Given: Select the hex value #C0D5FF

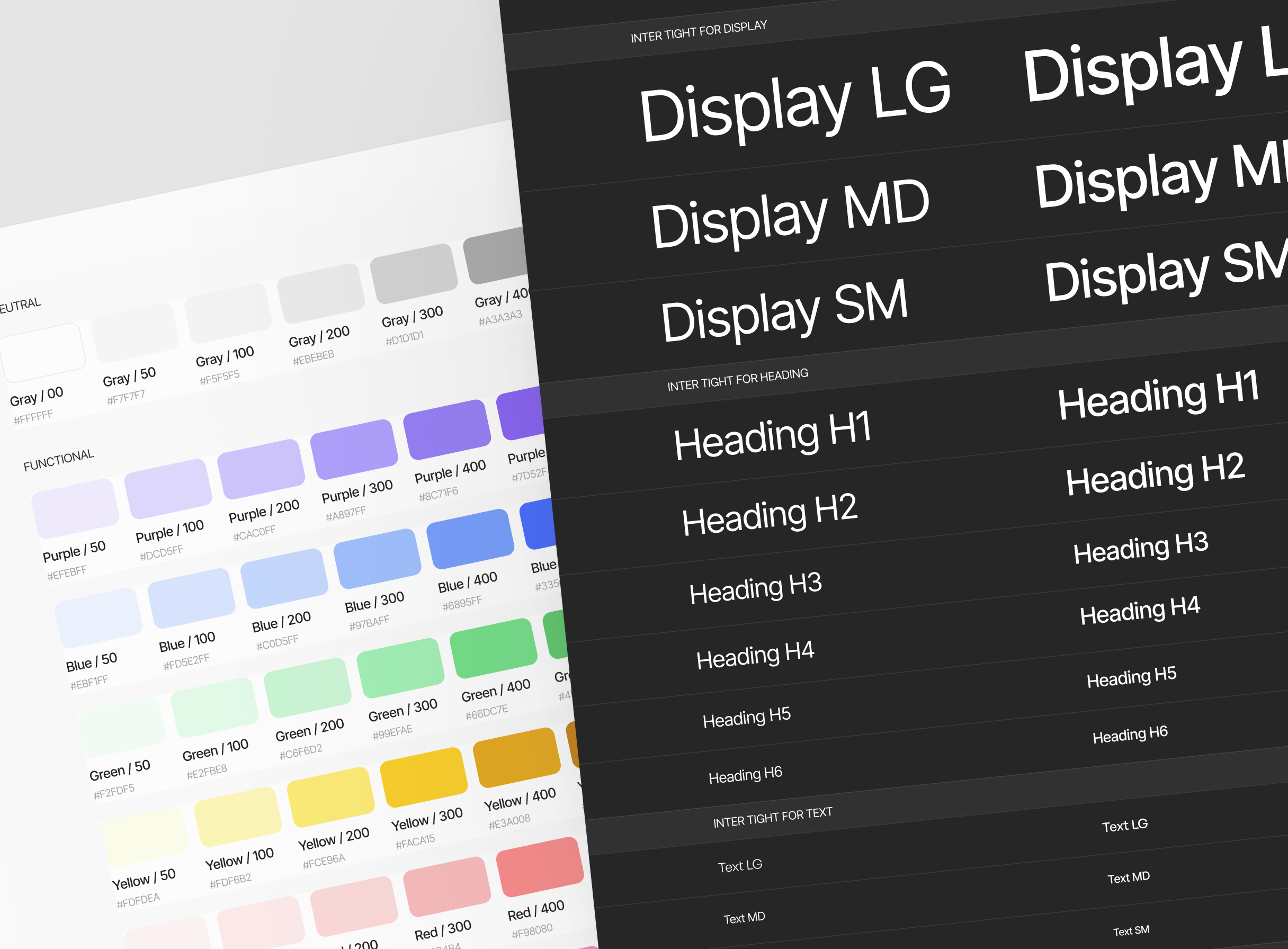Looking at the screenshot, I should [x=277, y=642].
